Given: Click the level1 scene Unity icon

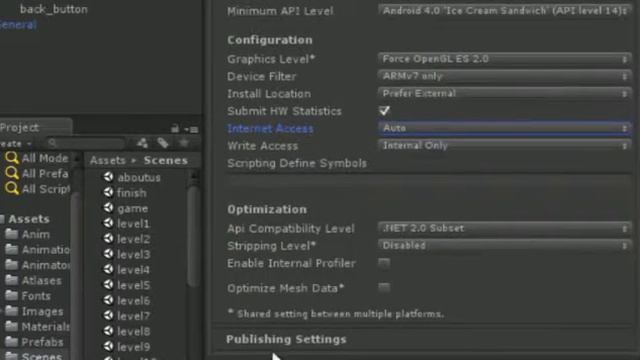Looking at the screenshot, I should [108, 223].
